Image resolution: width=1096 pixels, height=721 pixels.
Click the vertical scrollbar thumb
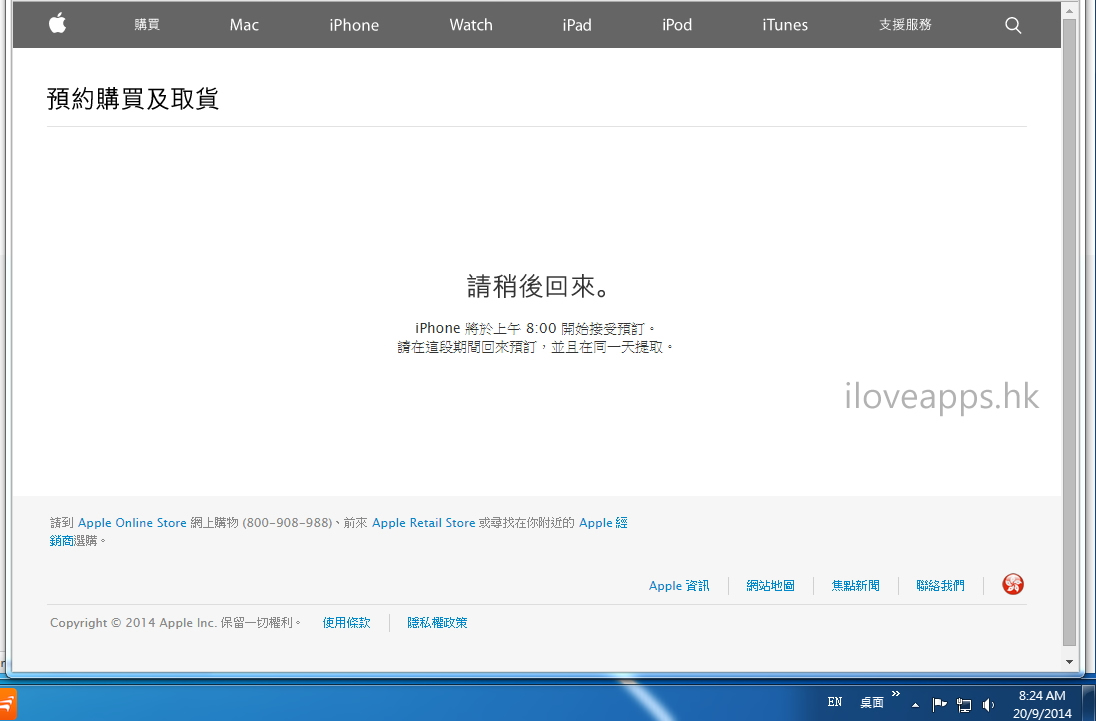[x=1069, y=333]
